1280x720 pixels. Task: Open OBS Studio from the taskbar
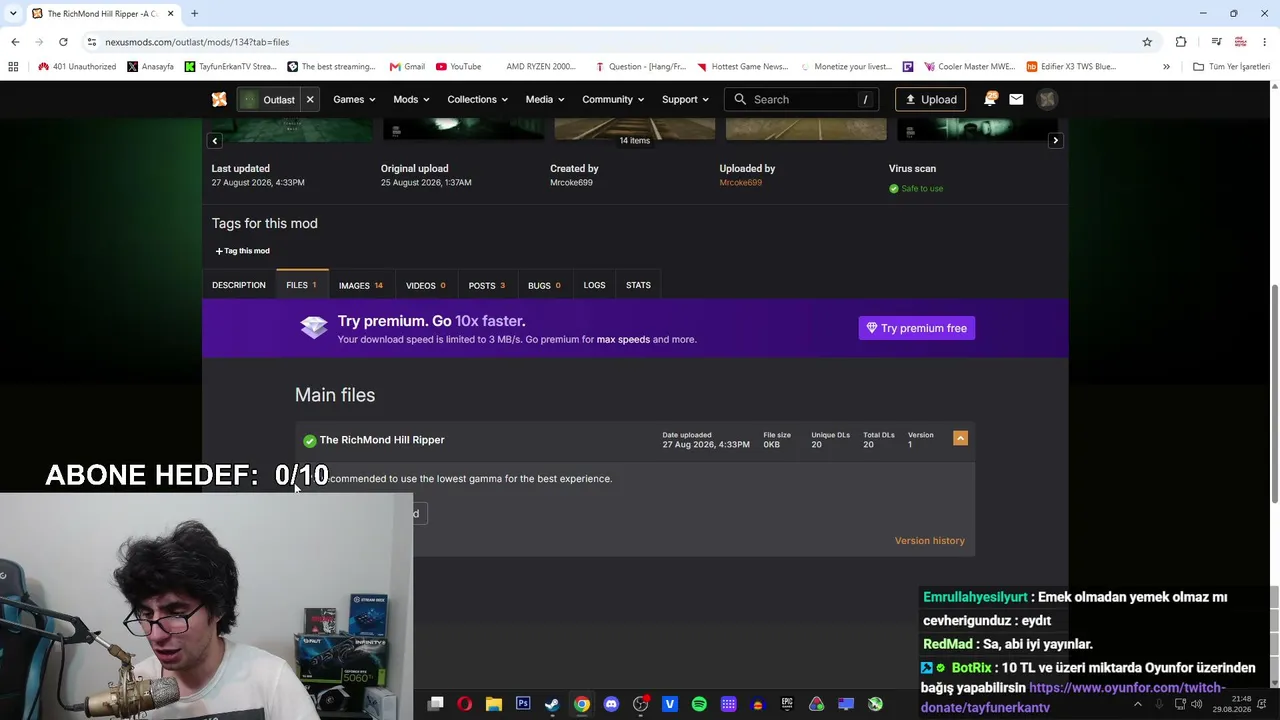click(x=640, y=704)
